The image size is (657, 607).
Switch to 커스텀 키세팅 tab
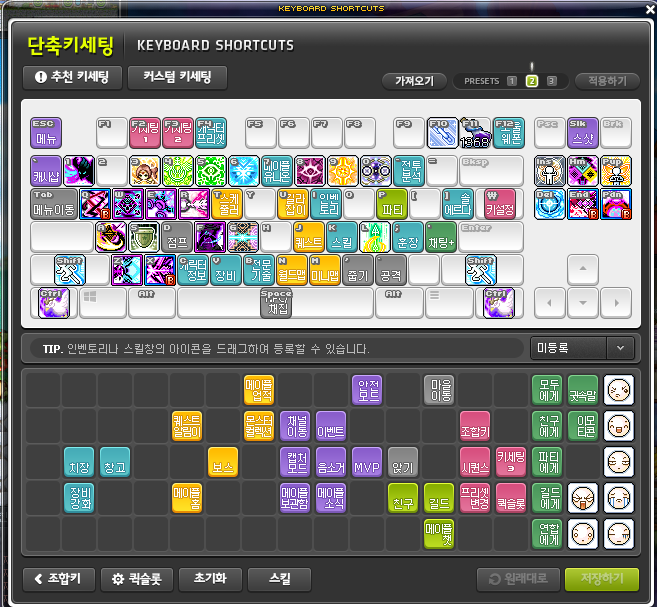tap(177, 77)
